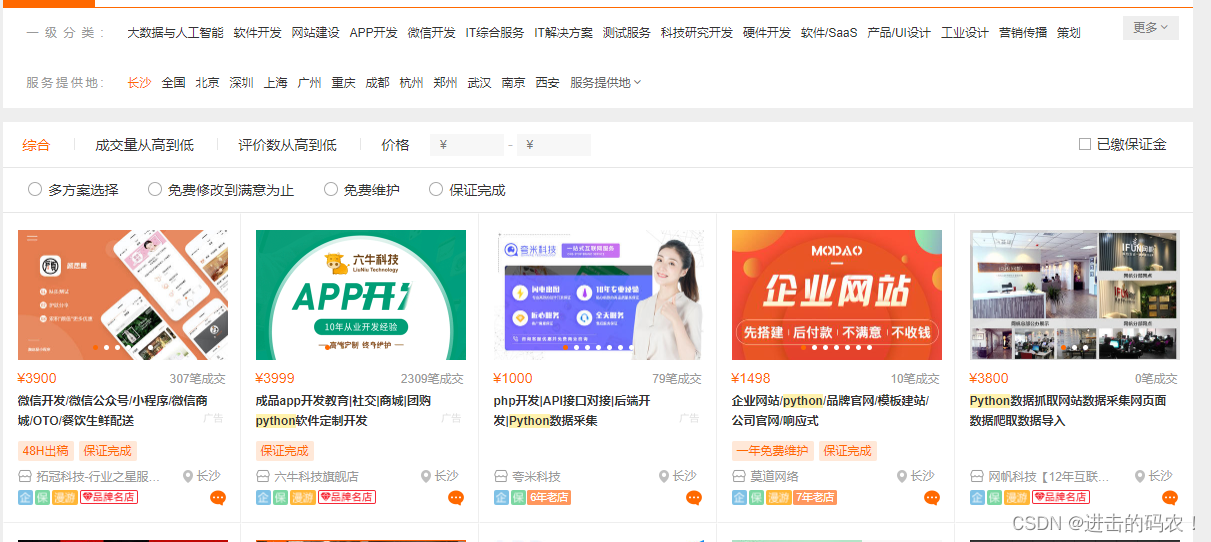Select 大数据与人工智能 category
Screen dimensions: 1211x542
coord(175,32)
